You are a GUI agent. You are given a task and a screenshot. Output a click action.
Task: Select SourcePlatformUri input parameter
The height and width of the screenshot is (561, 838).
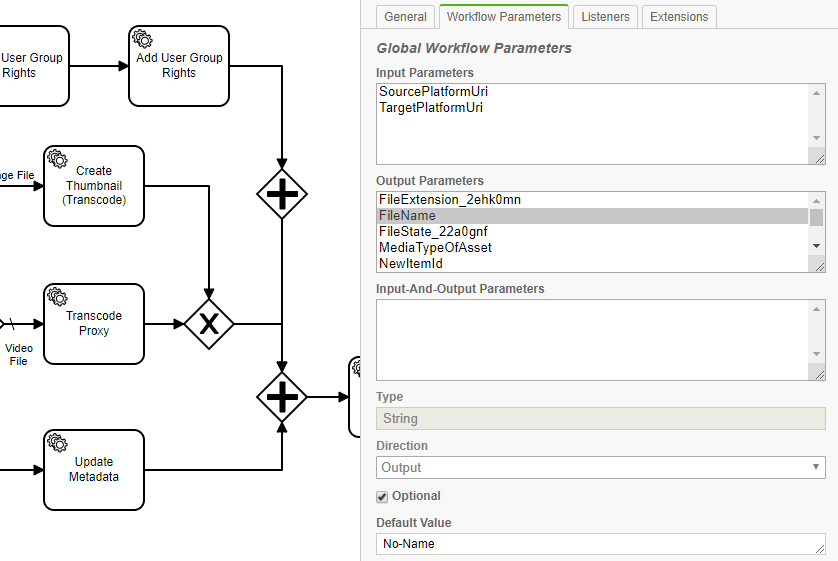coord(433,92)
